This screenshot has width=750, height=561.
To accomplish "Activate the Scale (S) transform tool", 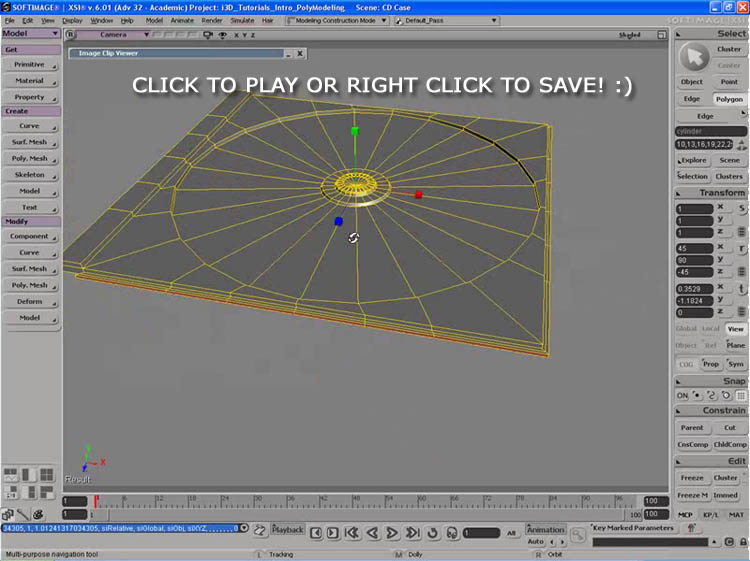I will [741, 207].
